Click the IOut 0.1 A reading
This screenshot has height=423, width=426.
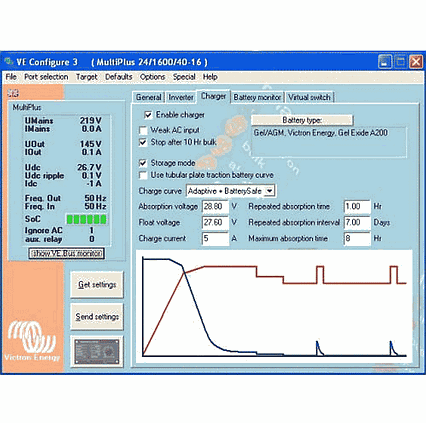click(x=63, y=152)
